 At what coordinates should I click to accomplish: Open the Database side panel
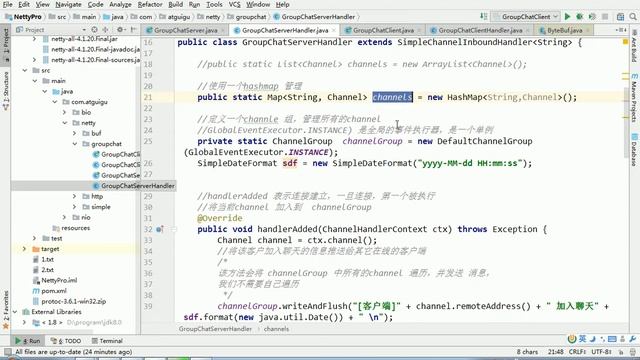pos(634,149)
